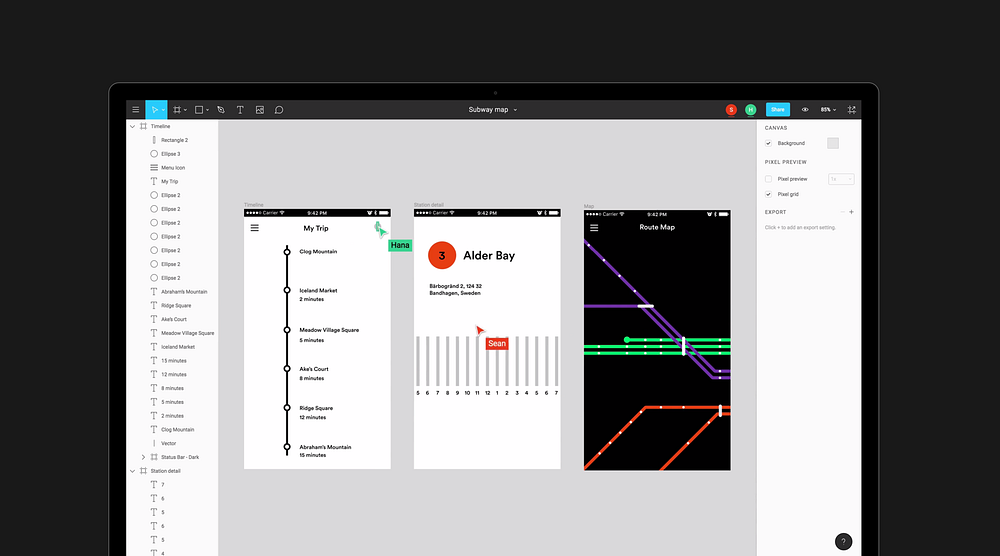This screenshot has height=556, width=1000.
Task: Click the text glyph beside My Trip layer
Action: point(154,181)
